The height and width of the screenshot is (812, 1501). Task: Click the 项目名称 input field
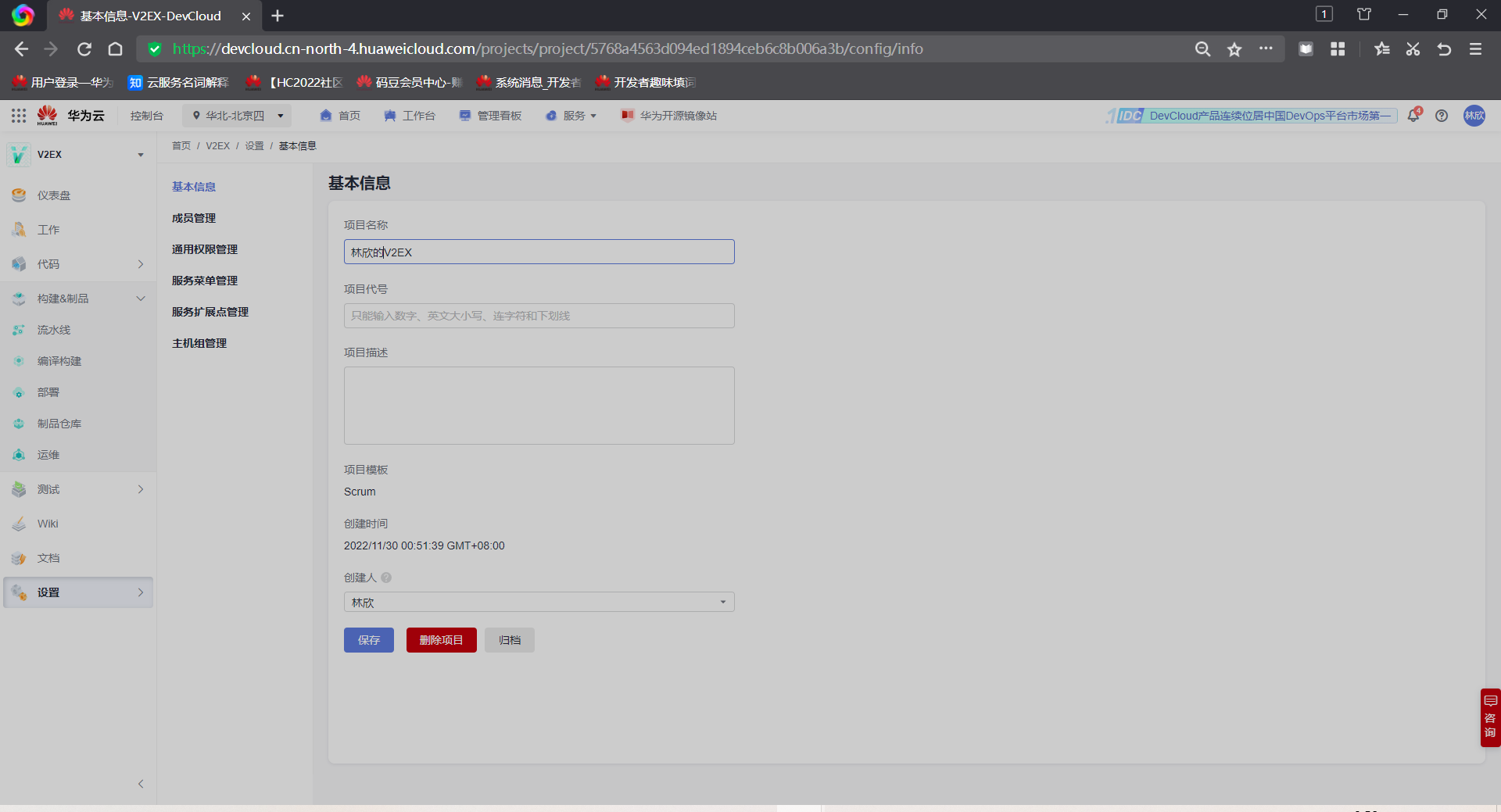pyautogui.click(x=539, y=252)
